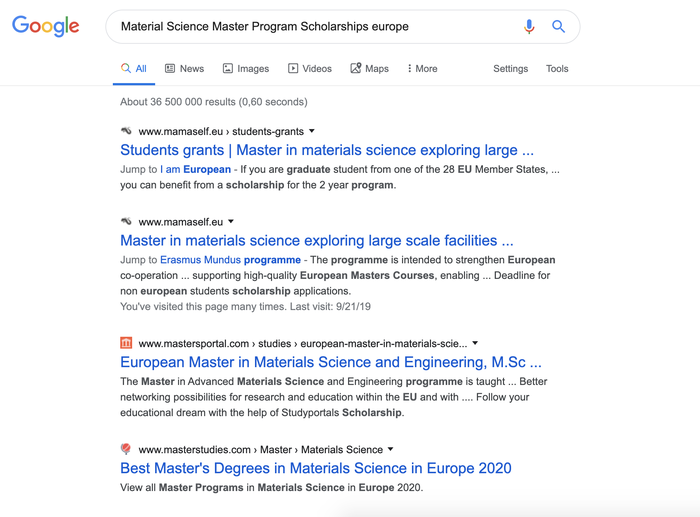Click the masterstudies.com favicon icon
The height and width of the screenshot is (517, 700).
pos(126,449)
